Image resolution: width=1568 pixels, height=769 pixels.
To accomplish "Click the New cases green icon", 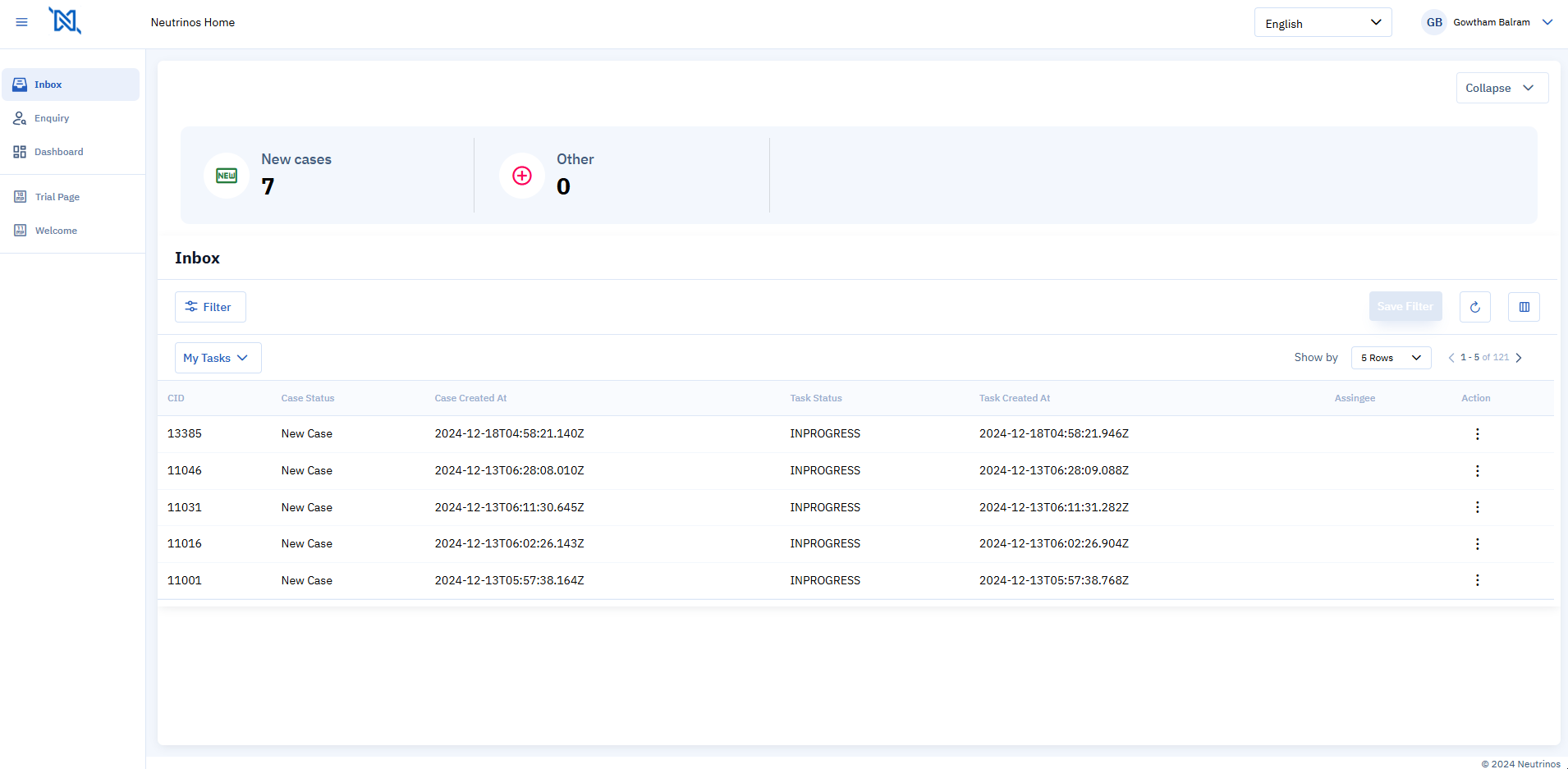I will tap(227, 176).
